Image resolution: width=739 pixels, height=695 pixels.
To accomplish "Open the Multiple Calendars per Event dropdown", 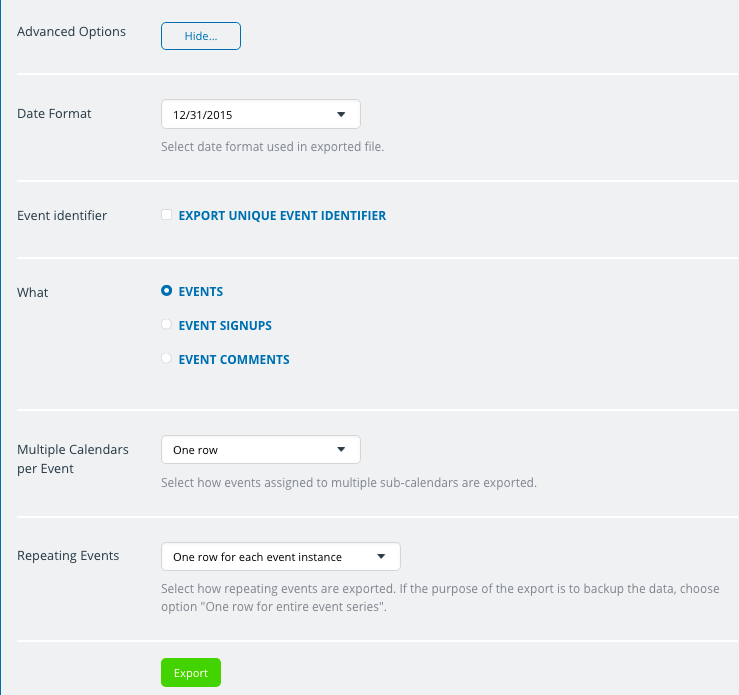I will [x=261, y=450].
